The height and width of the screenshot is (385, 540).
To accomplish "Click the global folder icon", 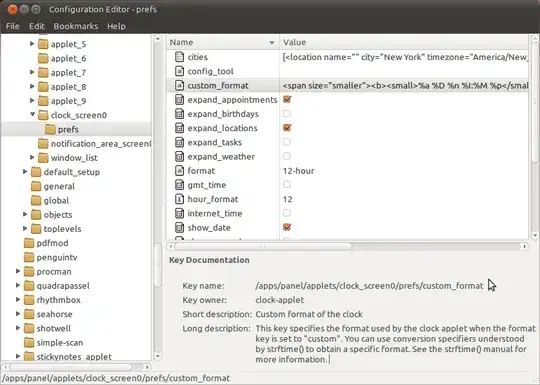I will 36,200.
